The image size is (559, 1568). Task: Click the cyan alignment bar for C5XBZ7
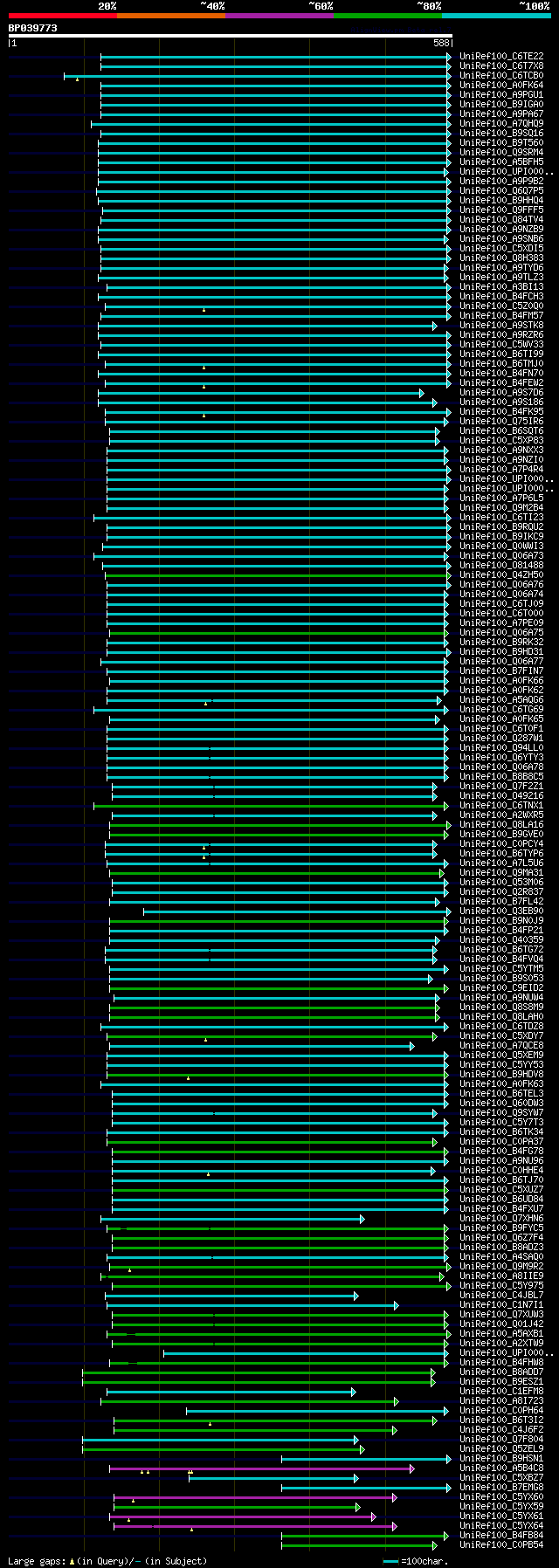click(x=273, y=1478)
